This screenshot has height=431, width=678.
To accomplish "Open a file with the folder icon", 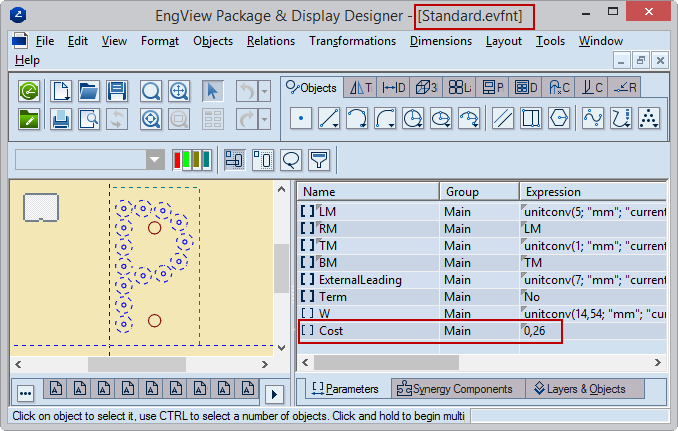I will 89,92.
